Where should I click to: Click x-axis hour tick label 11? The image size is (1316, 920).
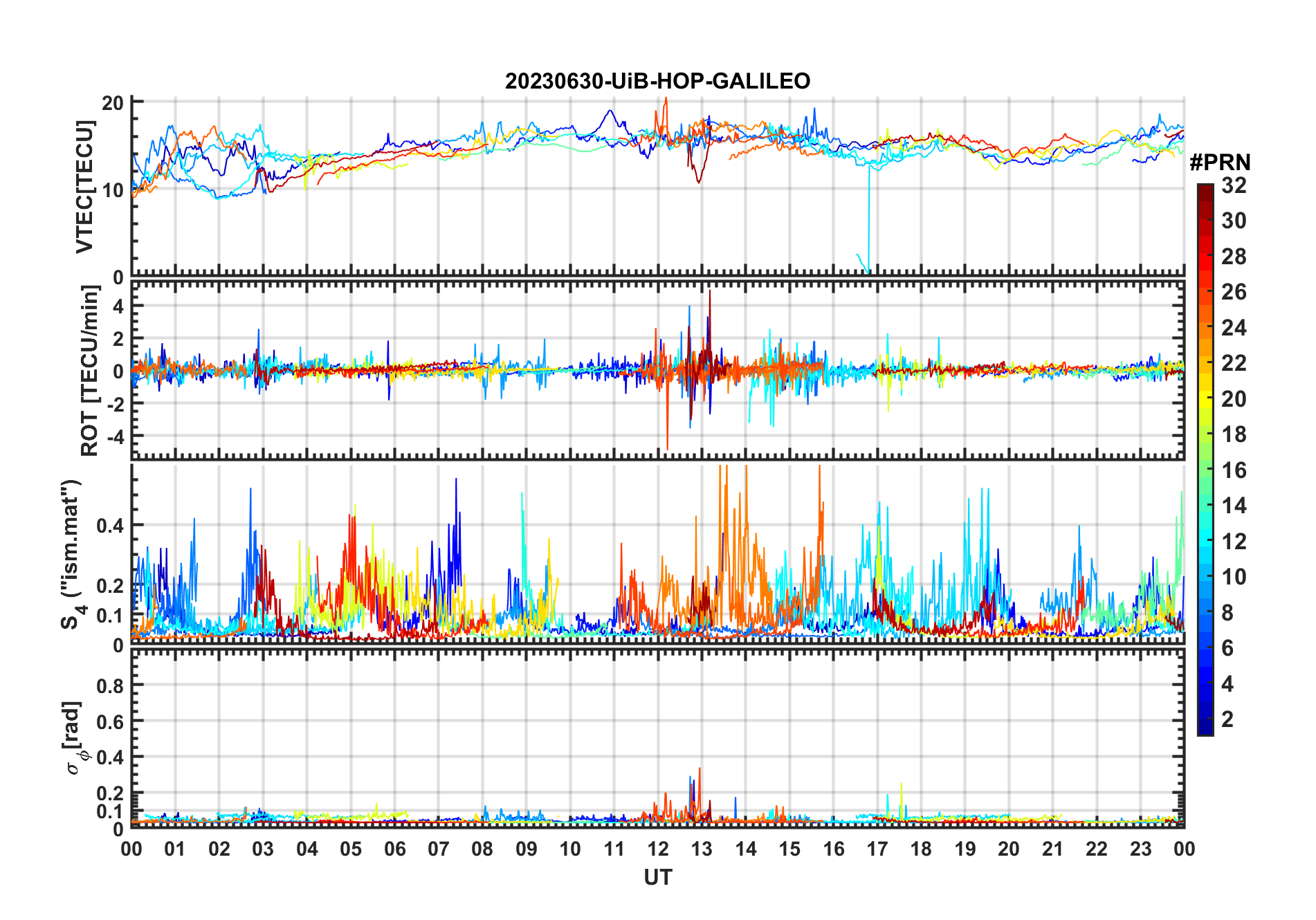tap(614, 849)
